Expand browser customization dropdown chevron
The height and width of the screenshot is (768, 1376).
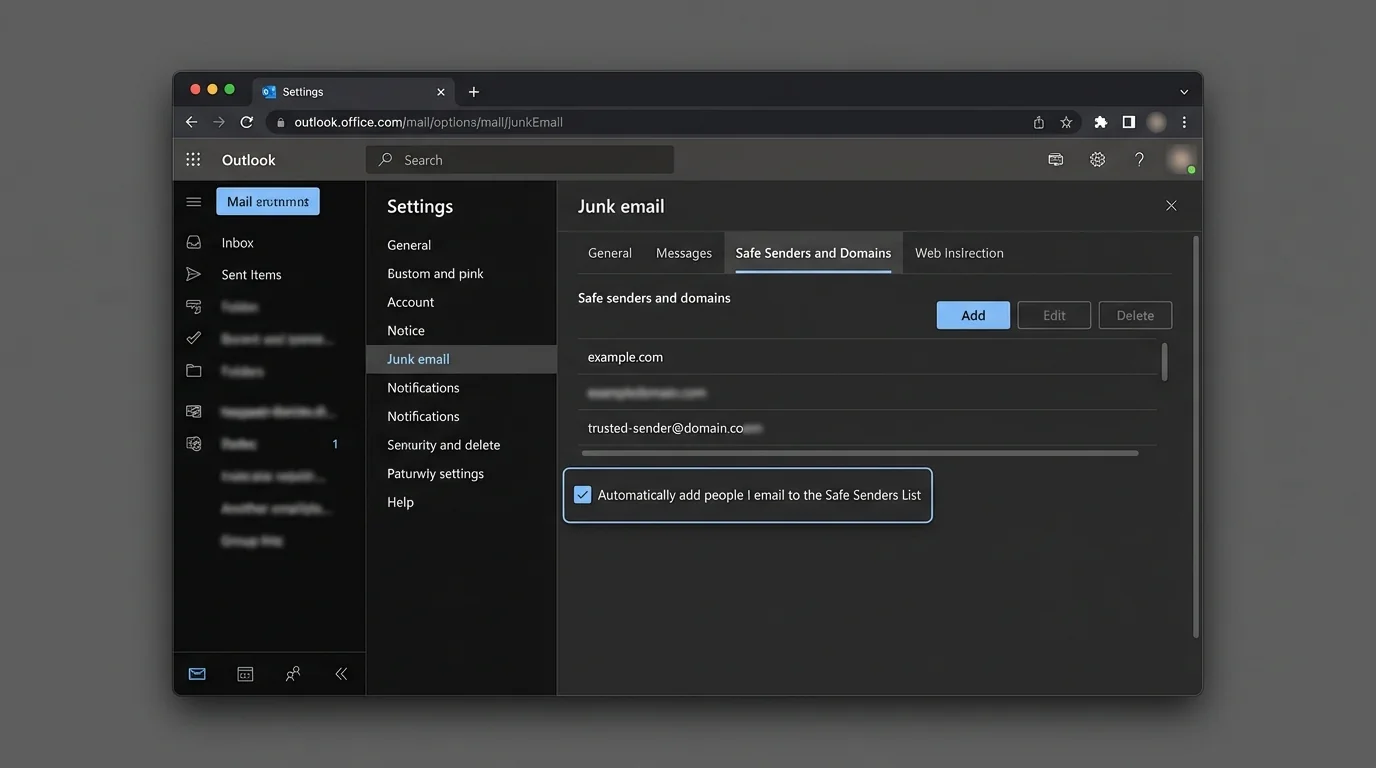point(1184,91)
